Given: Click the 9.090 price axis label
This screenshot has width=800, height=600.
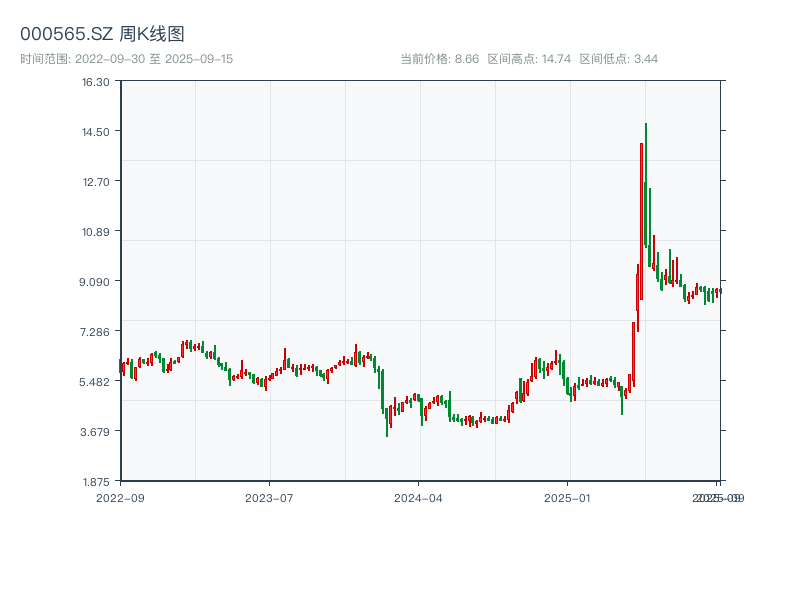Looking at the screenshot, I should [x=96, y=281].
